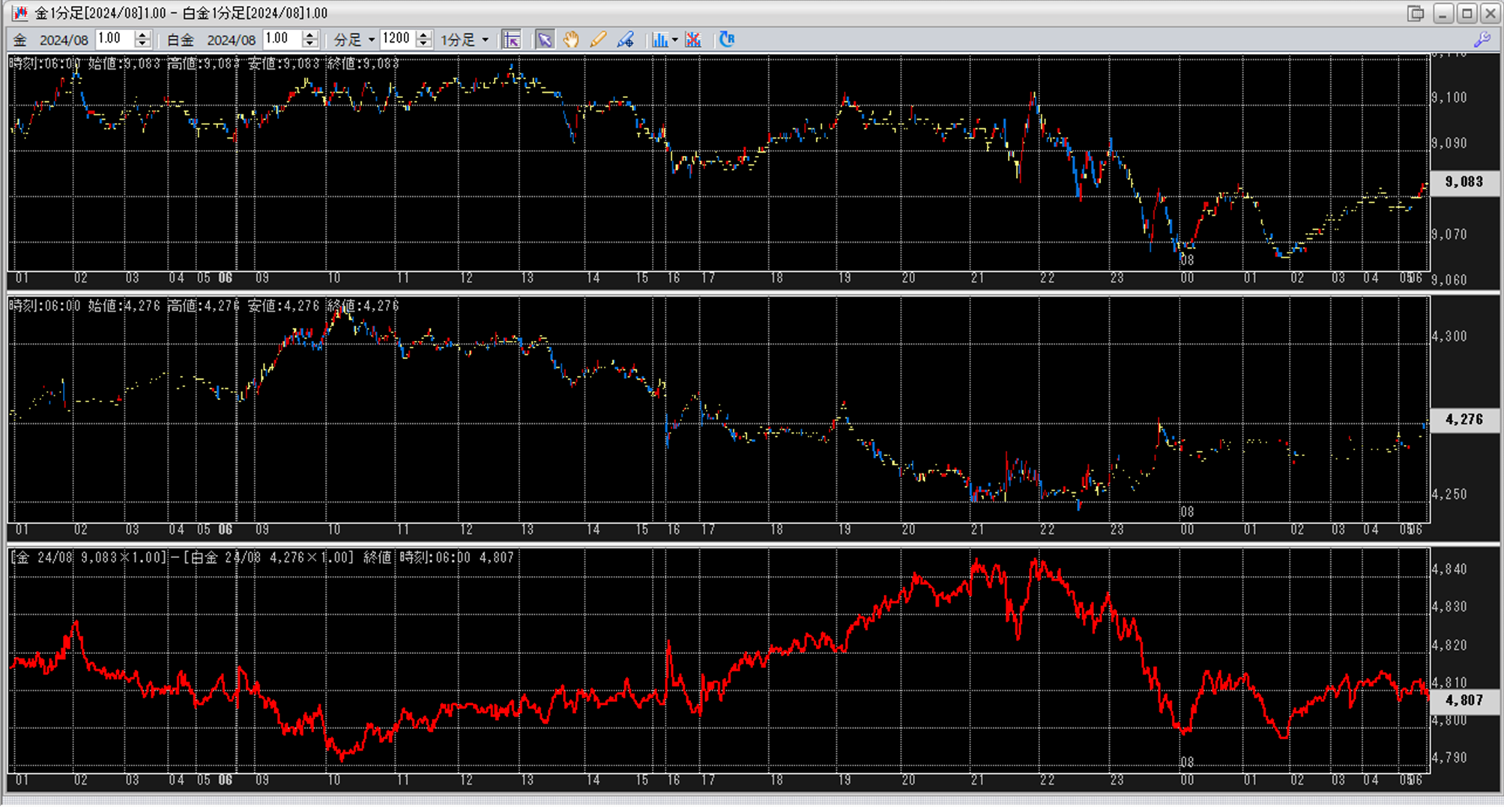Screen dimensions: 1504x812
Task: Click the blue reload refresh icon
Action: (x=727, y=40)
